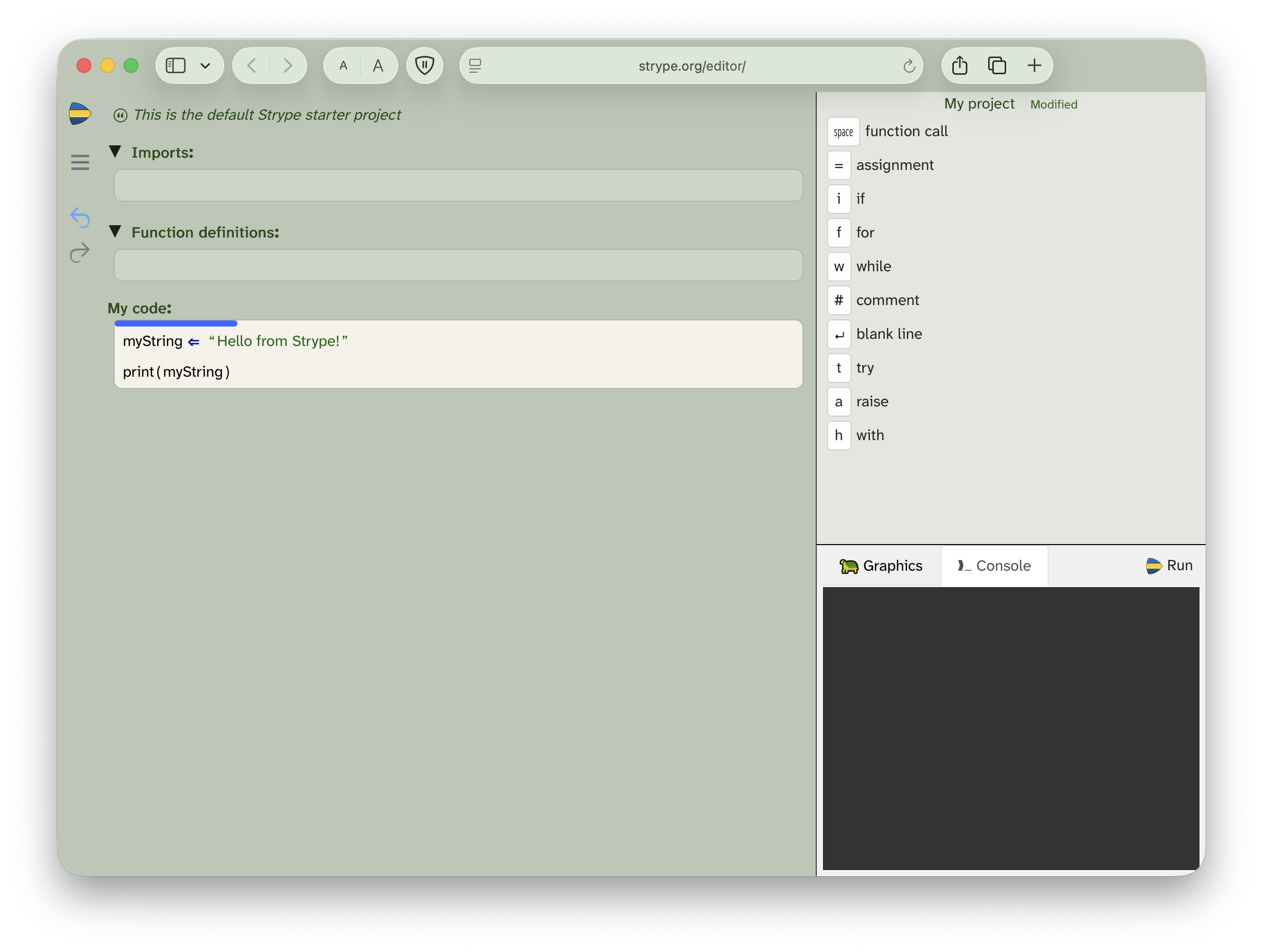Click inside the dark console output area
This screenshot has width=1263, height=952.
[1010, 728]
